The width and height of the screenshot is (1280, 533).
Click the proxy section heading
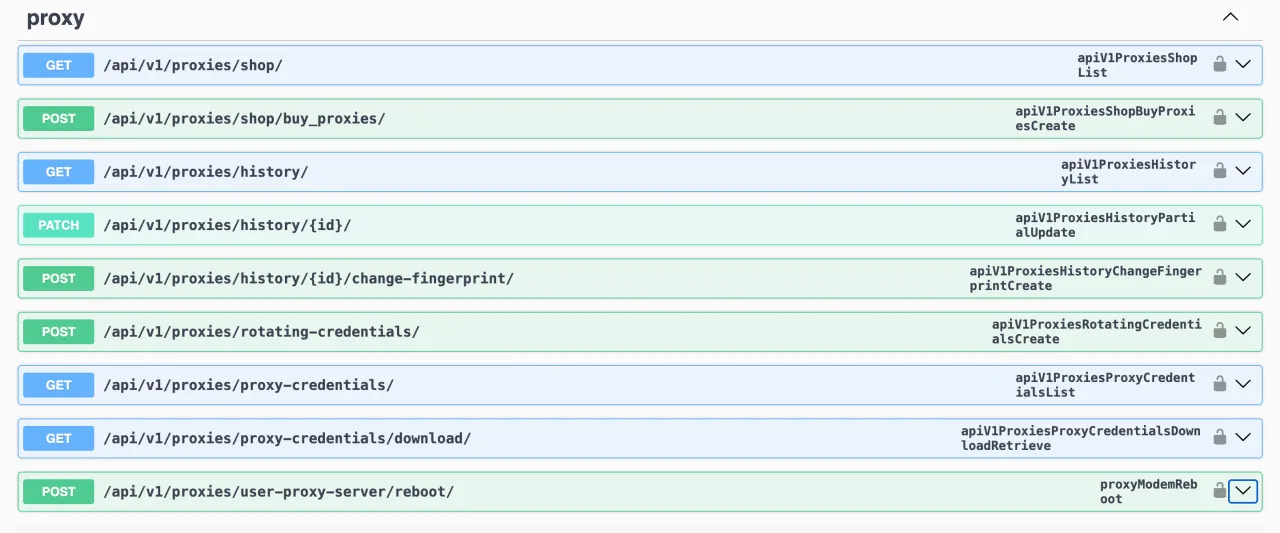tap(56, 18)
